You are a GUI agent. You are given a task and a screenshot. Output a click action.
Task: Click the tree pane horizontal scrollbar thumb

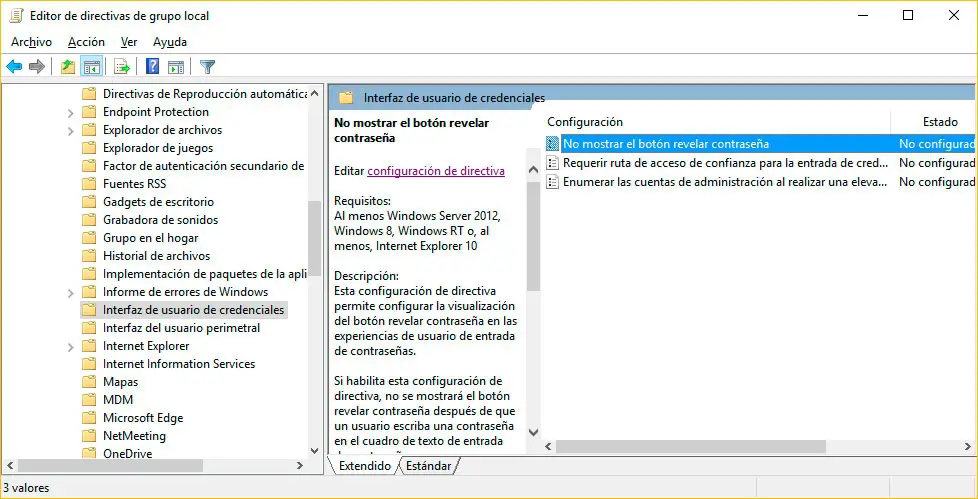pyautogui.click(x=110, y=465)
